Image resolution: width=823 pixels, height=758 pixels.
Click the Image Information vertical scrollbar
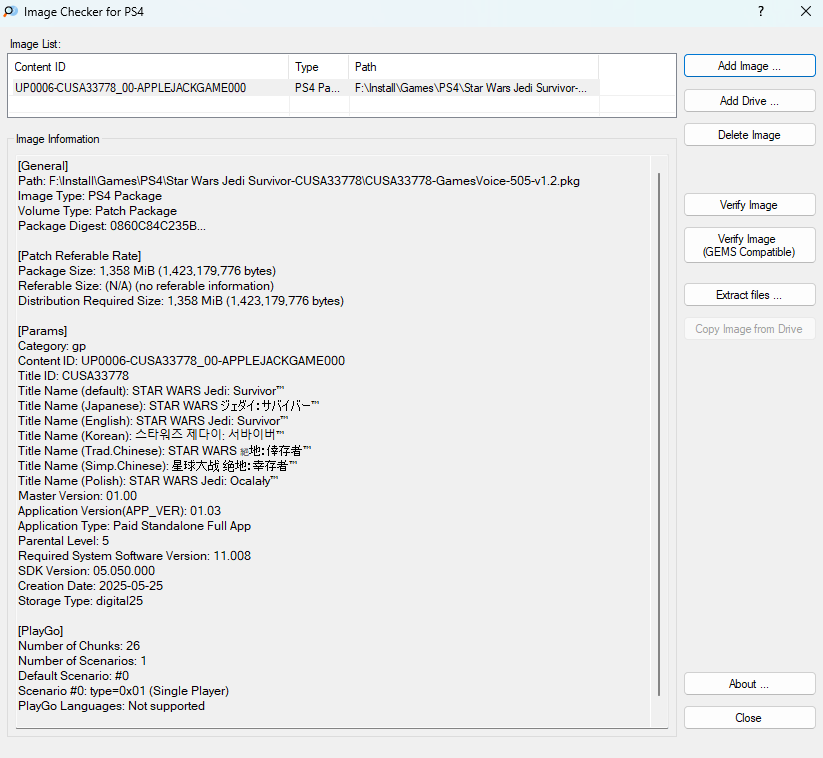(x=659, y=430)
